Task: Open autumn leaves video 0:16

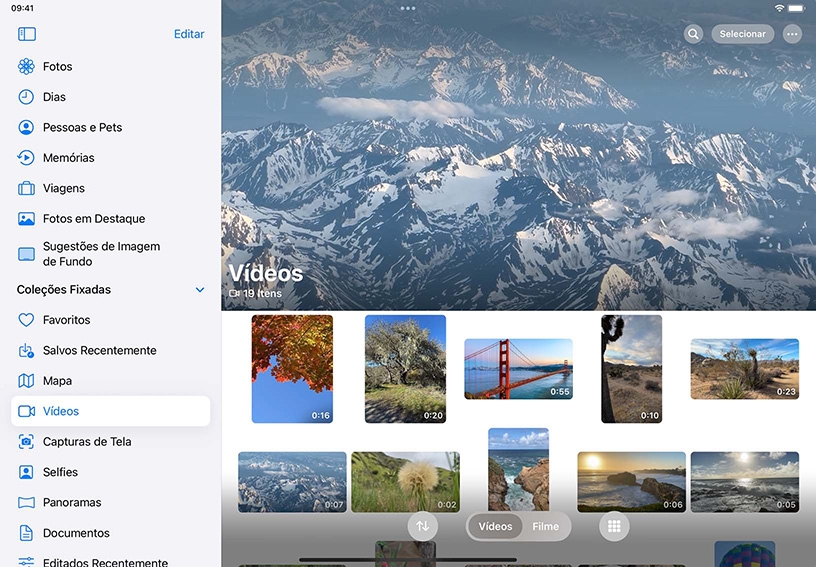Action: click(292, 369)
